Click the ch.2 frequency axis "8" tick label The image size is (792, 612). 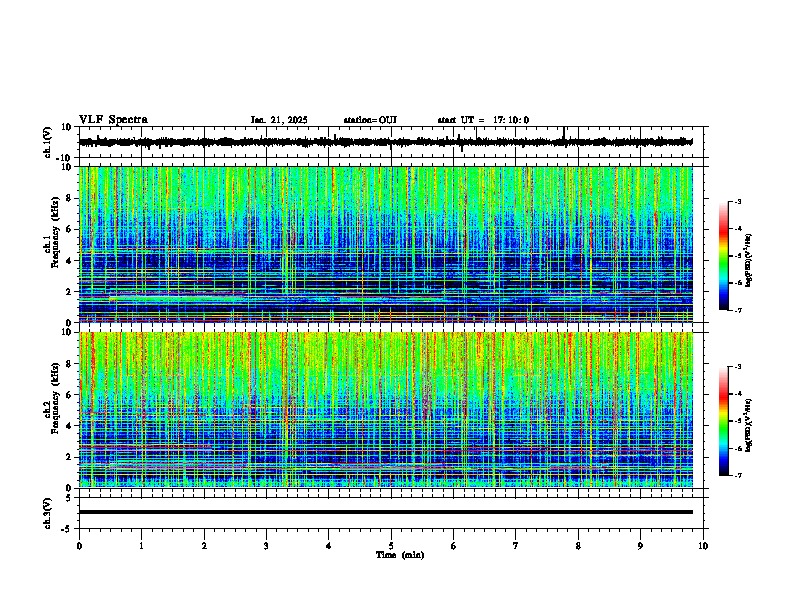pyautogui.click(x=70, y=364)
